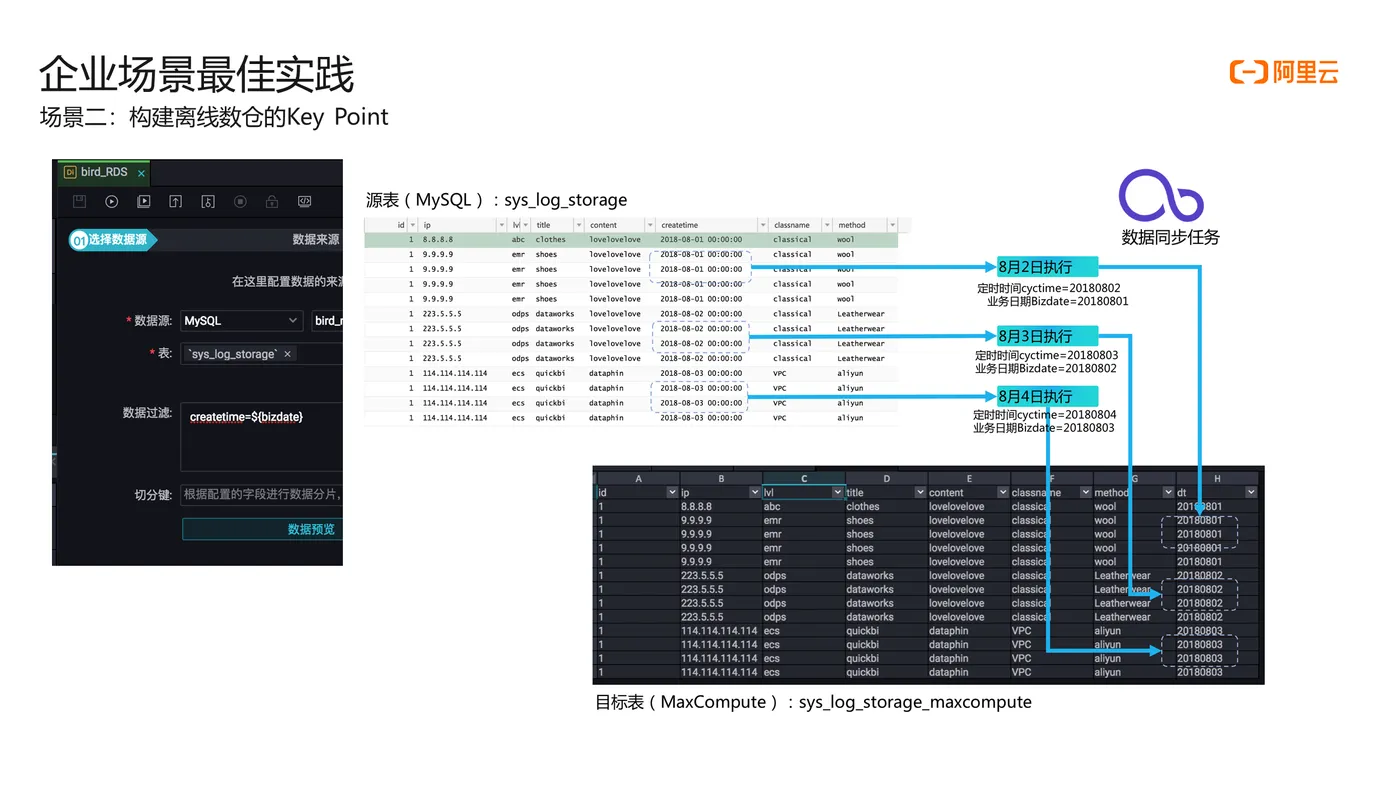Click the save disk icon in bird_RDS toolbar
The width and height of the screenshot is (1400, 788).
(x=80, y=202)
